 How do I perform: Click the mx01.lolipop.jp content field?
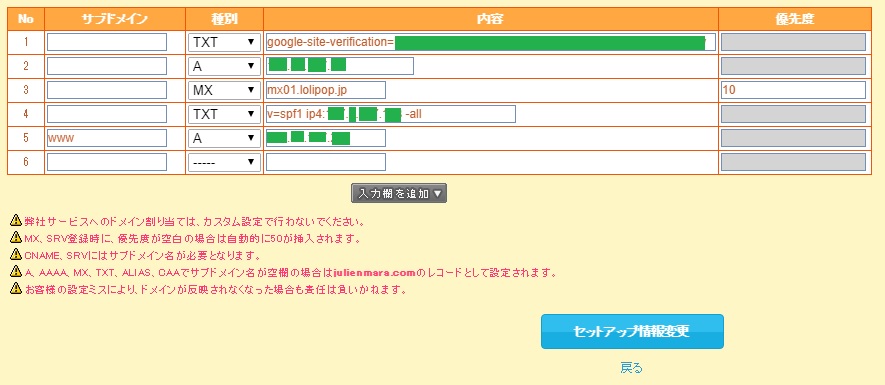tap(326, 90)
